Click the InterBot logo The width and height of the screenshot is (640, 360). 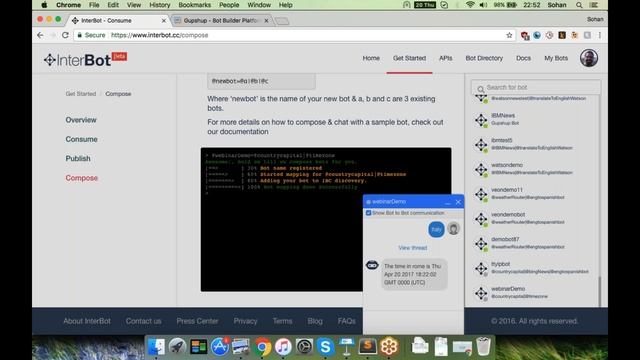(85, 60)
